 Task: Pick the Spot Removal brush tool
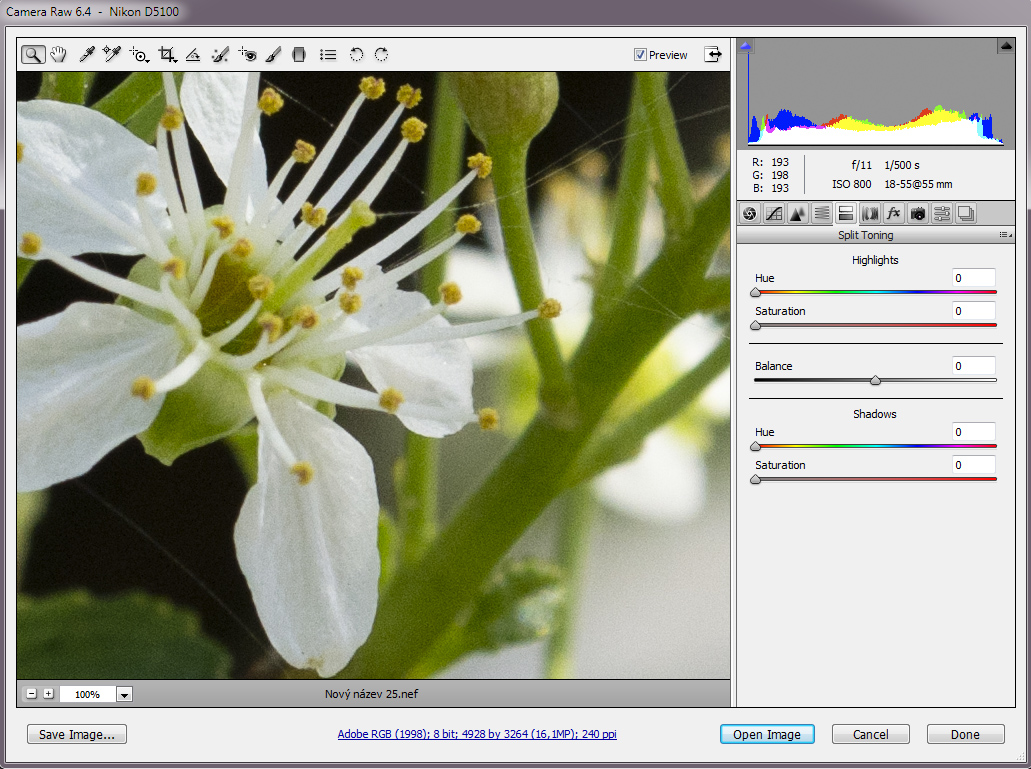click(221, 55)
